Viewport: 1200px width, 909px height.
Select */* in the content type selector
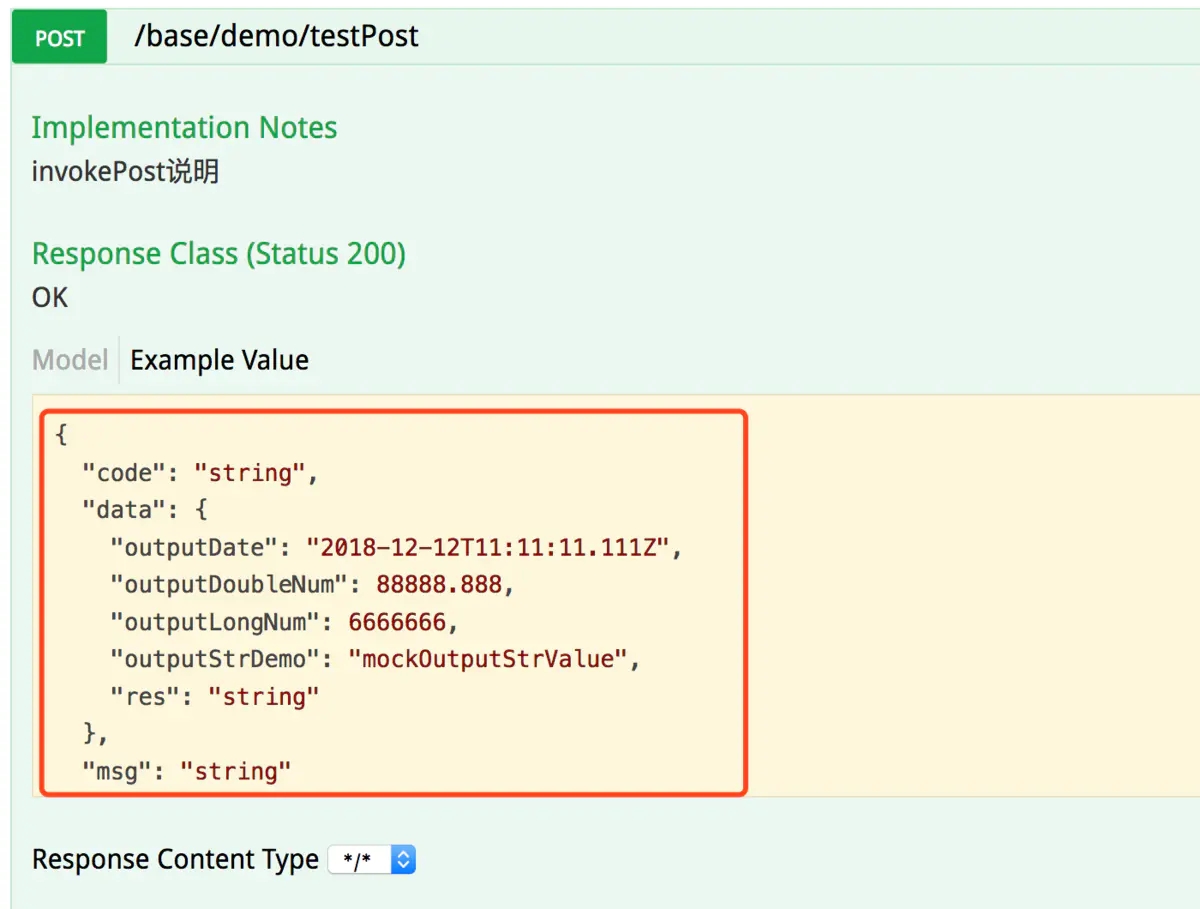click(360, 859)
